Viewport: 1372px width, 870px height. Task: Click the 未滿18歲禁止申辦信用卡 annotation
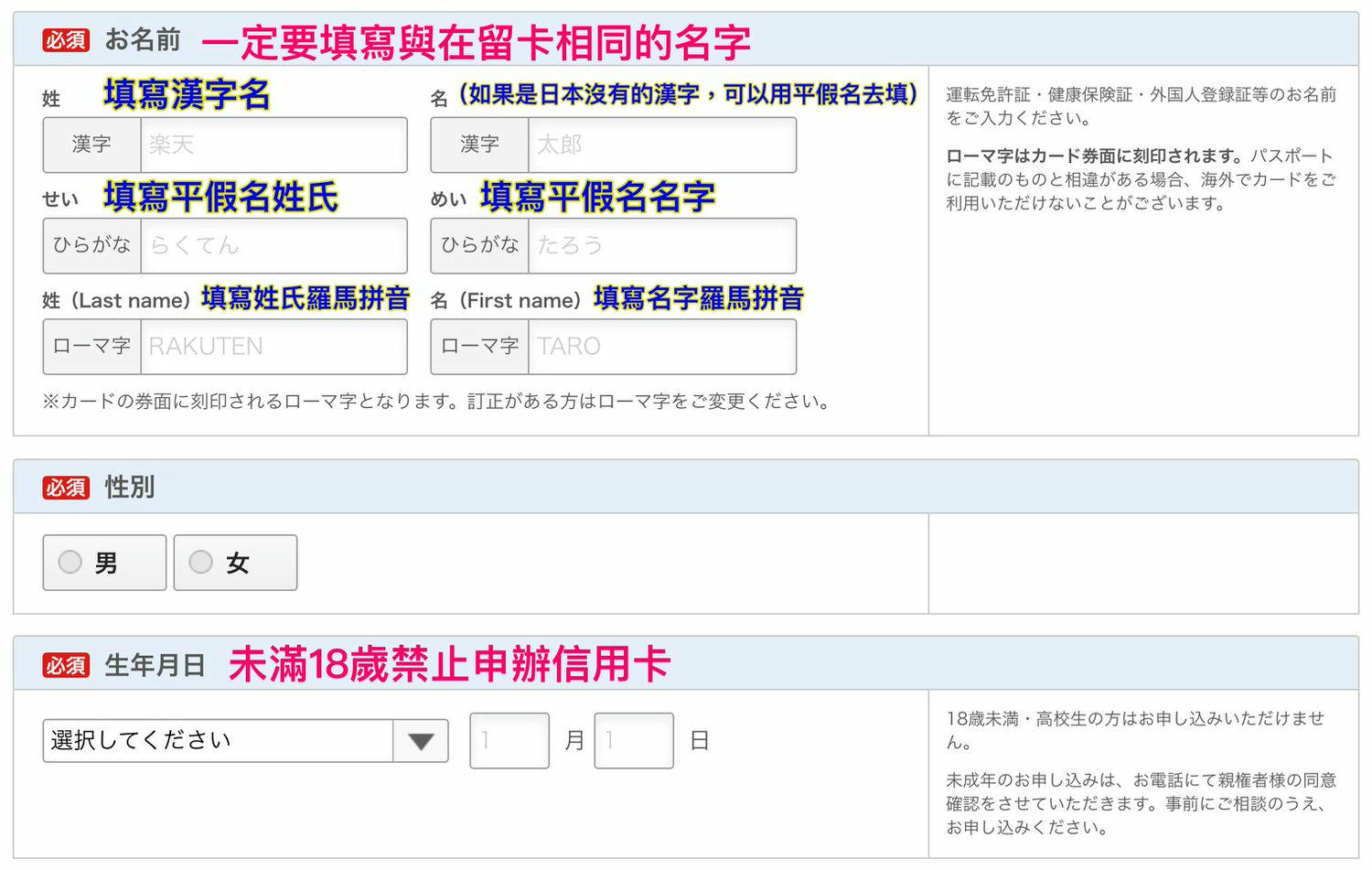click(448, 663)
